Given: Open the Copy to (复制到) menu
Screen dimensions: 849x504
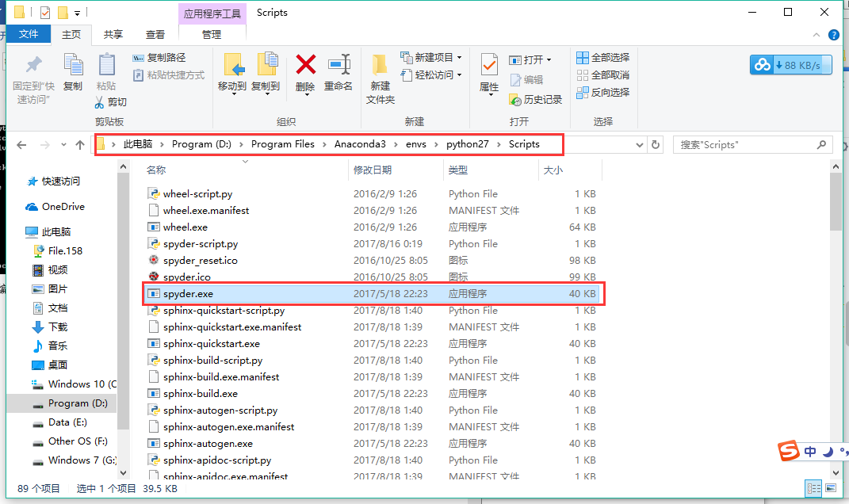Looking at the screenshot, I should tap(266, 74).
